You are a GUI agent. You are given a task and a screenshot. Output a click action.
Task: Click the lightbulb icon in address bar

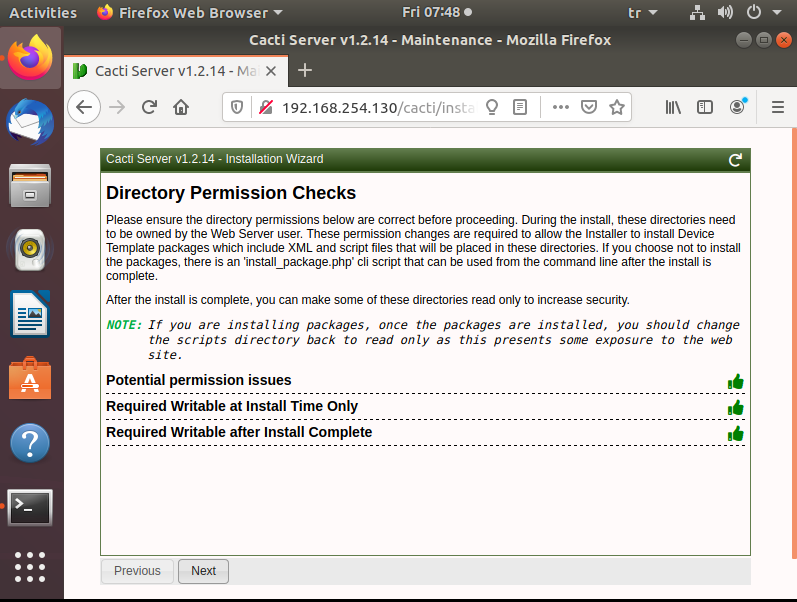492,107
